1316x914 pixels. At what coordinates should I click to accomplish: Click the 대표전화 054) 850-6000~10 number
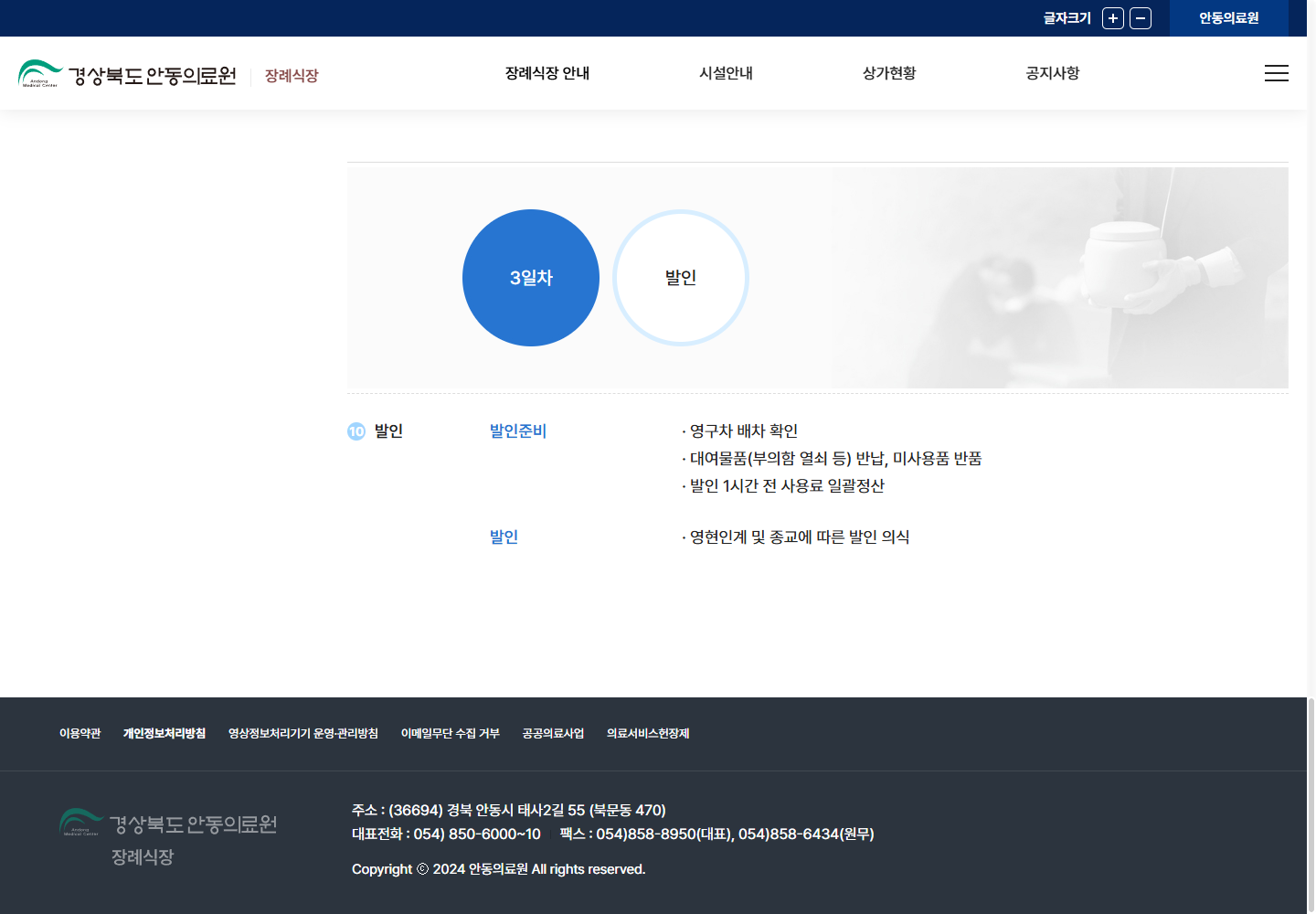point(446,834)
